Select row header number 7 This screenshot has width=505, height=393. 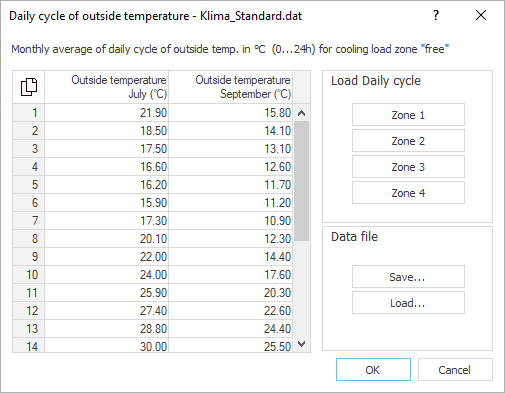(29, 221)
